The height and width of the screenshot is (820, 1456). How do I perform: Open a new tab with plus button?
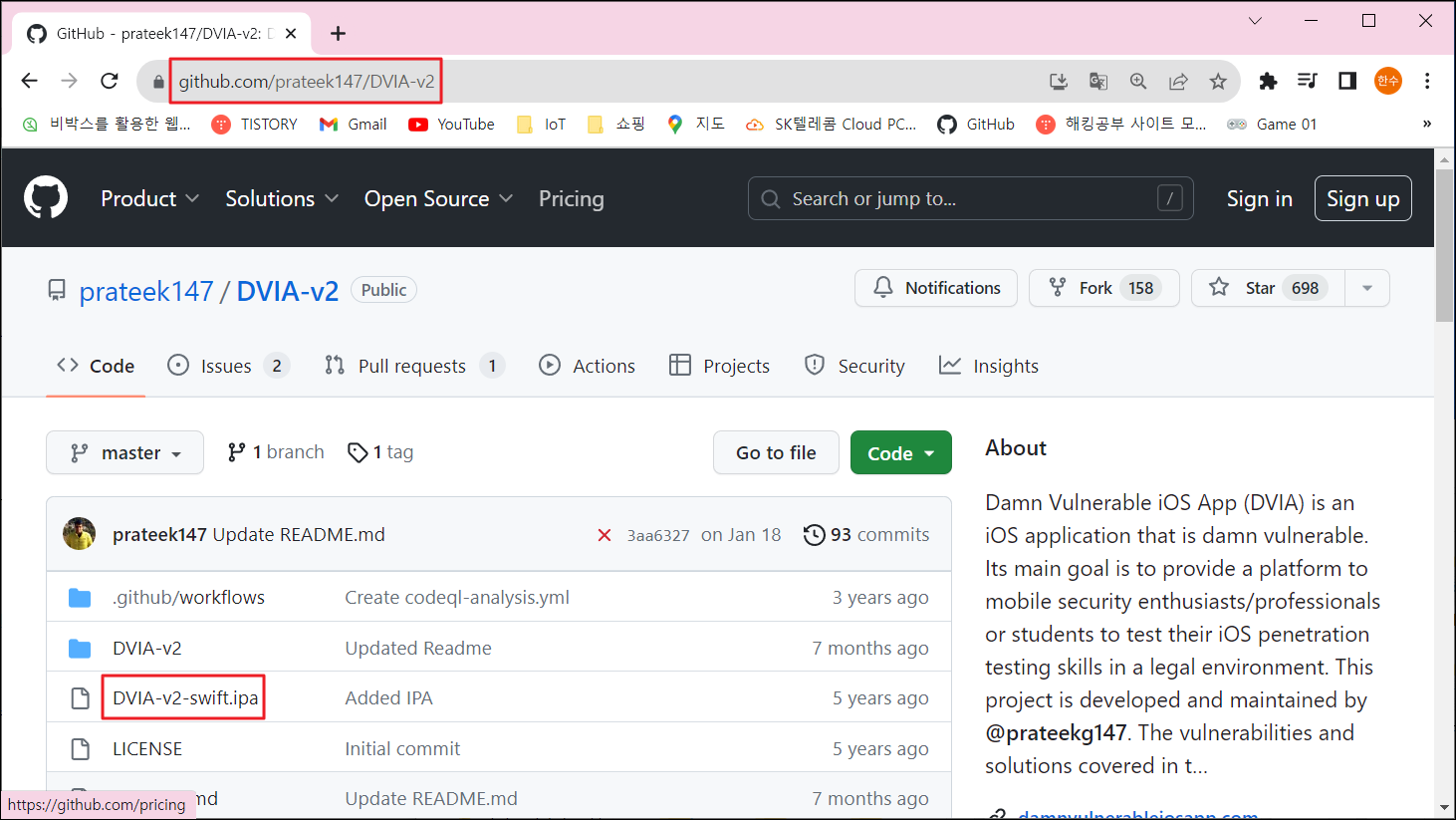[338, 34]
